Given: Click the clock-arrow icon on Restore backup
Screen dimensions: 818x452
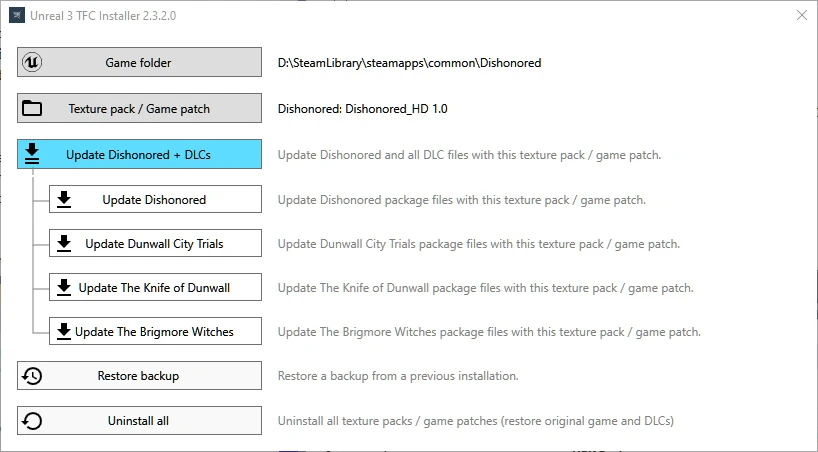Looking at the screenshot, I should coord(32,376).
